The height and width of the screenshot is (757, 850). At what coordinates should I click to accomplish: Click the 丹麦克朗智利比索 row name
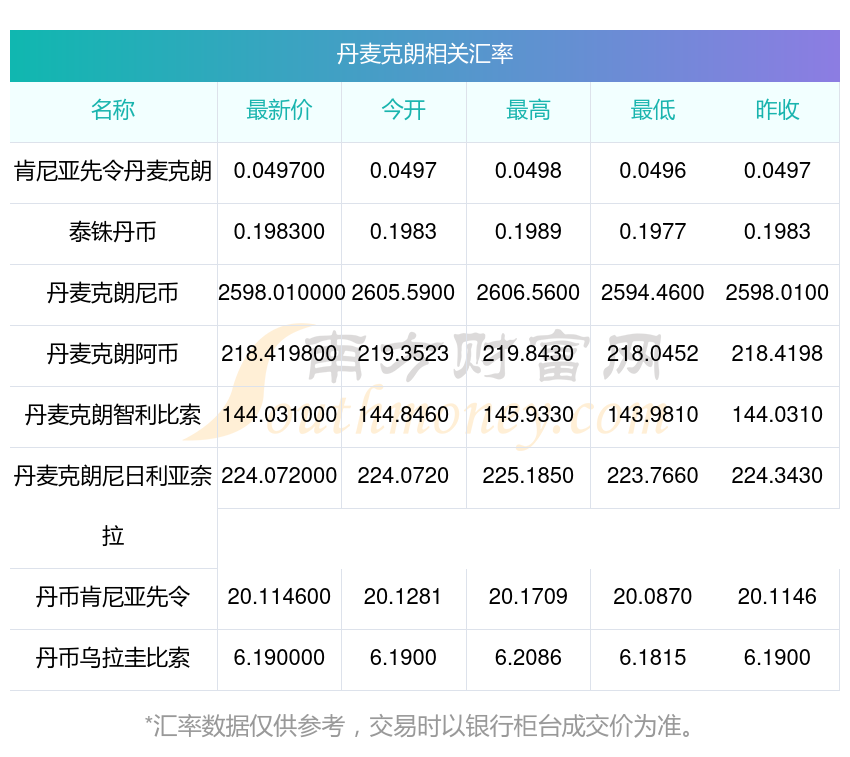(x=113, y=415)
